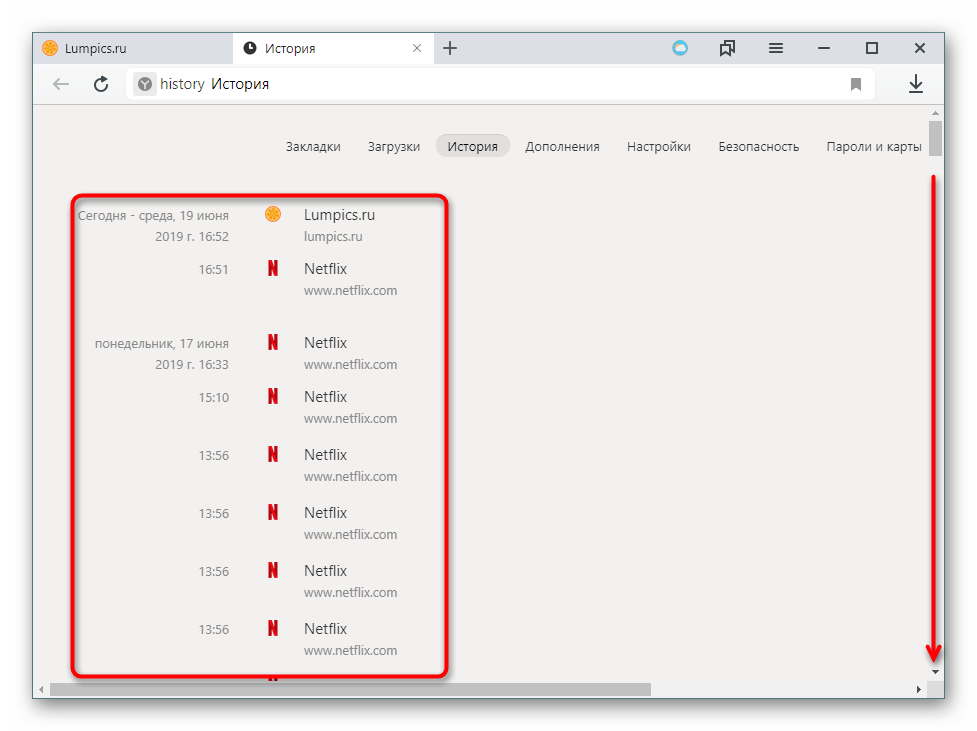The image size is (977, 731).
Task: Click the horizontal scrollbar thumb
Action: point(350,689)
